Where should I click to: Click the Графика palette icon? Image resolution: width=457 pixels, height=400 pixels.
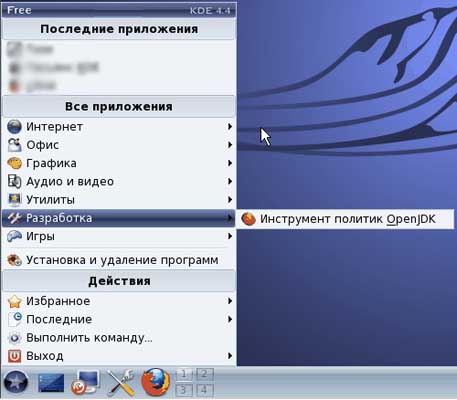point(14,163)
